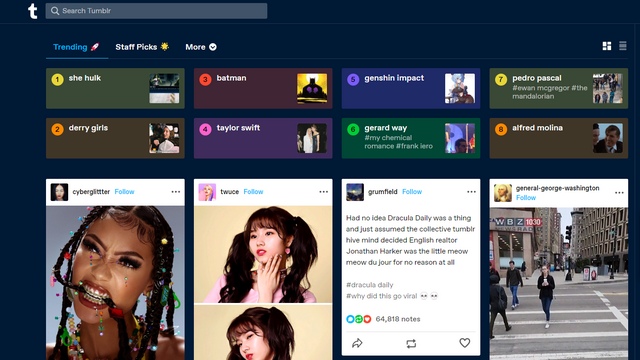Click the #my chemical romance tag text

click(x=388, y=142)
